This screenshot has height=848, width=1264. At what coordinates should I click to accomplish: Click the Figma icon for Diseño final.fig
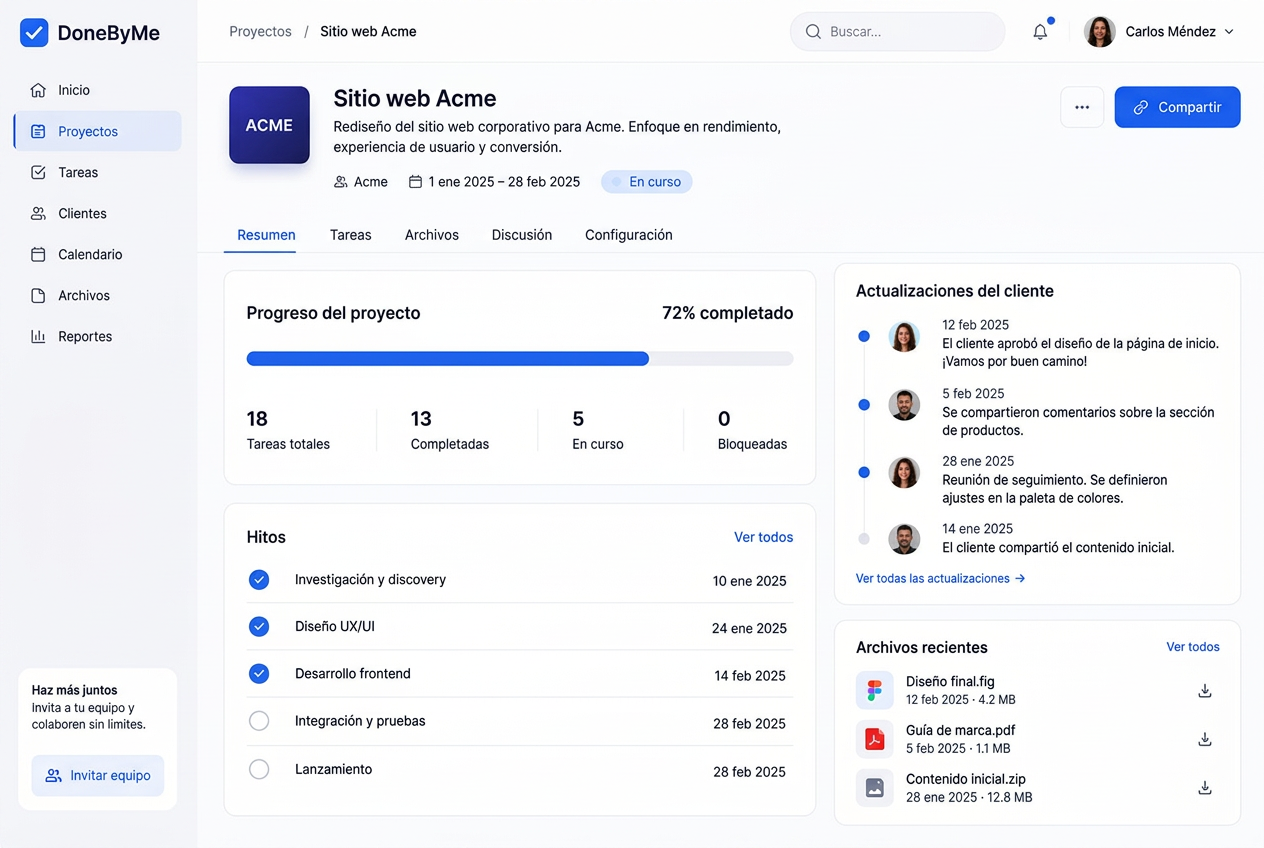point(875,690)
